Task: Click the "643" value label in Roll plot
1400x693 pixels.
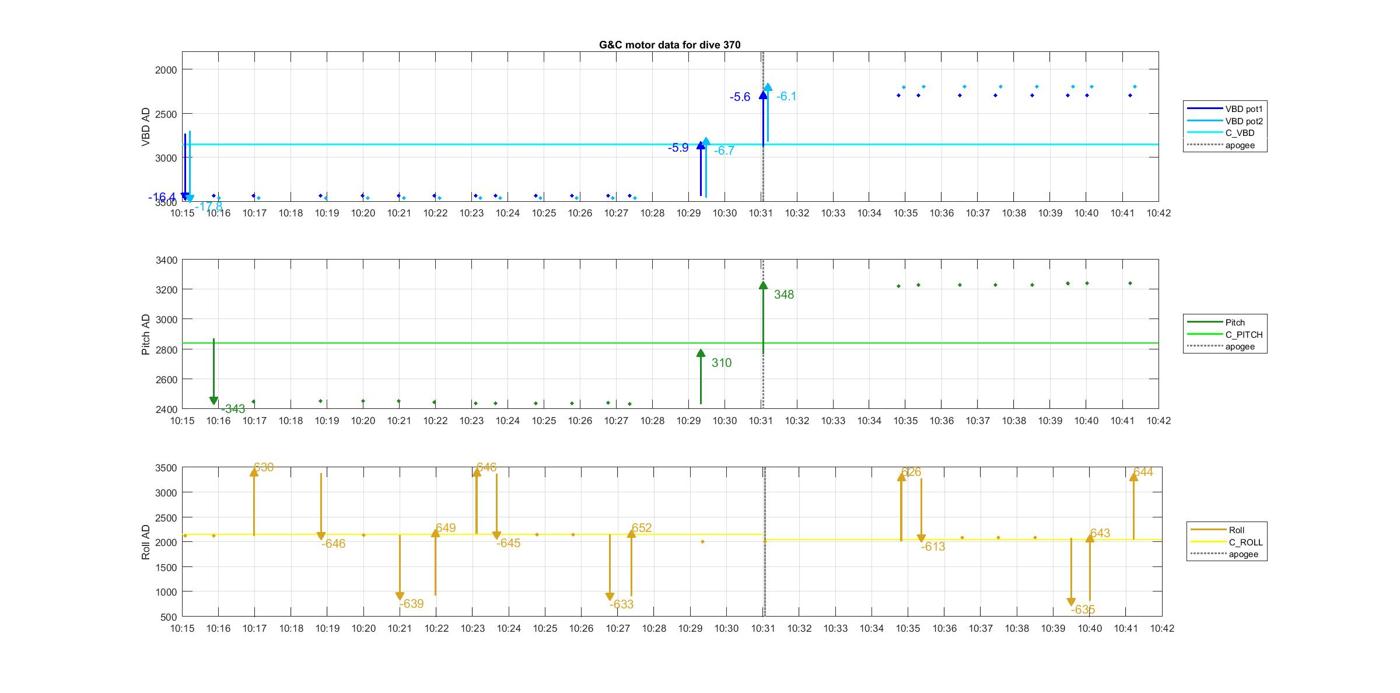Action: [1100, 533]
